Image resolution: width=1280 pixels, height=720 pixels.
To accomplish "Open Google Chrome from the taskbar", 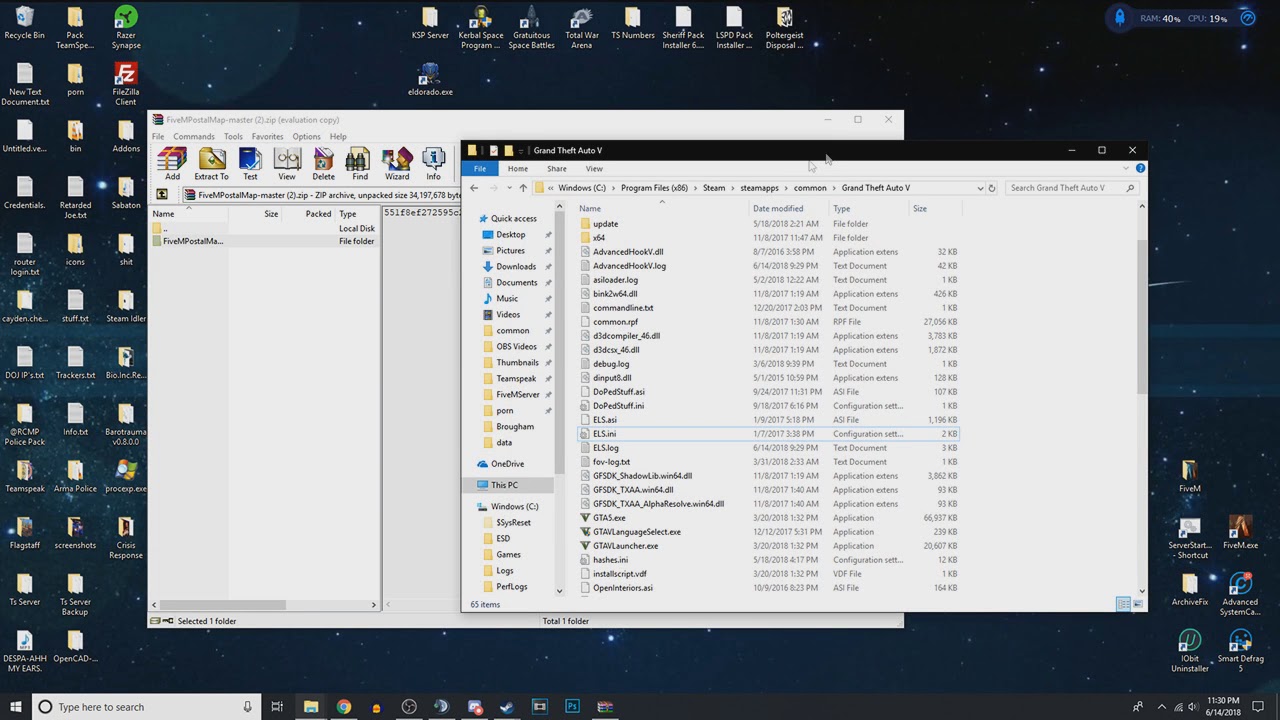I will point(344,707).
